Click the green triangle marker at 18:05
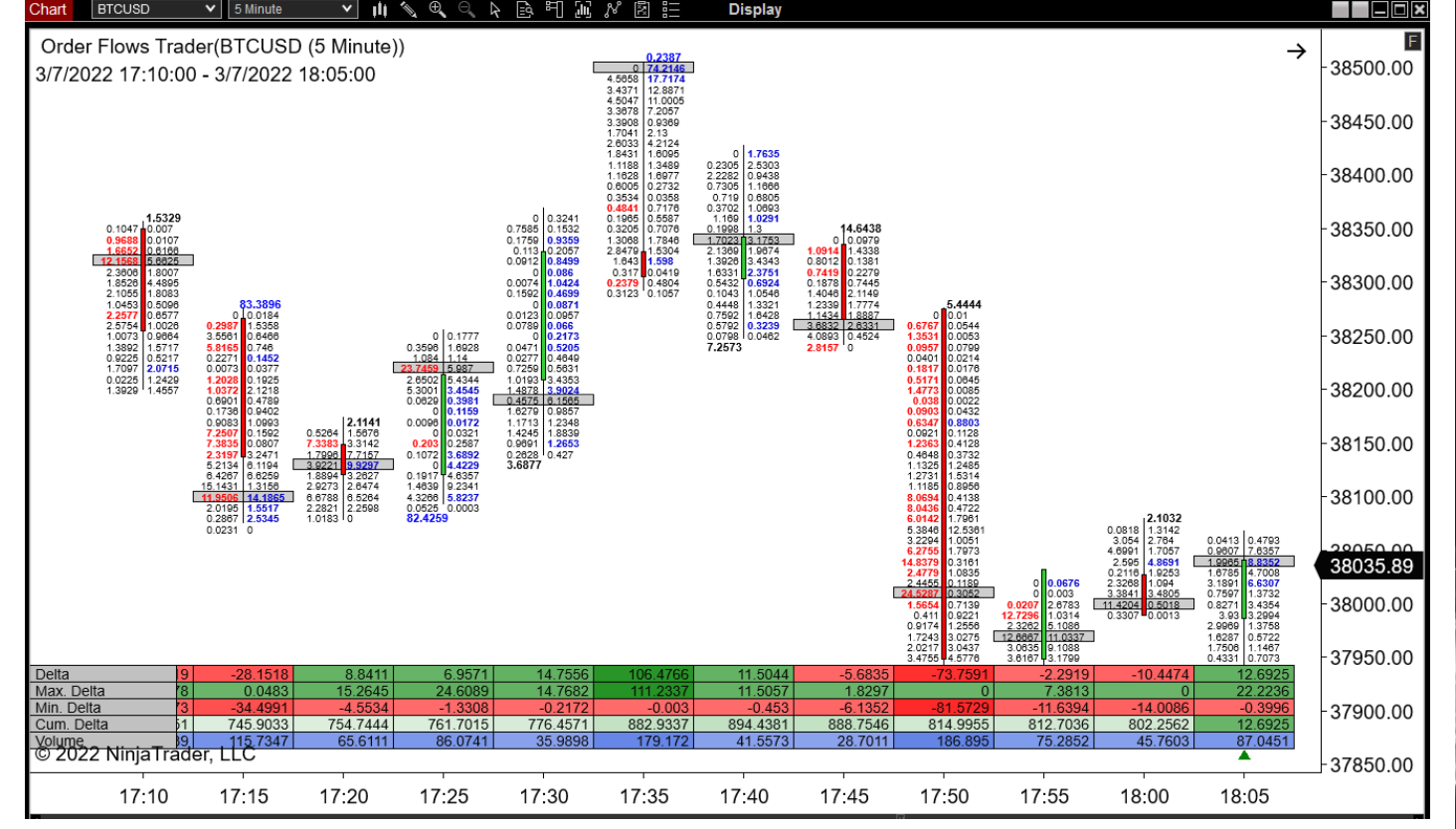1456x829 pixels. 1244,755
